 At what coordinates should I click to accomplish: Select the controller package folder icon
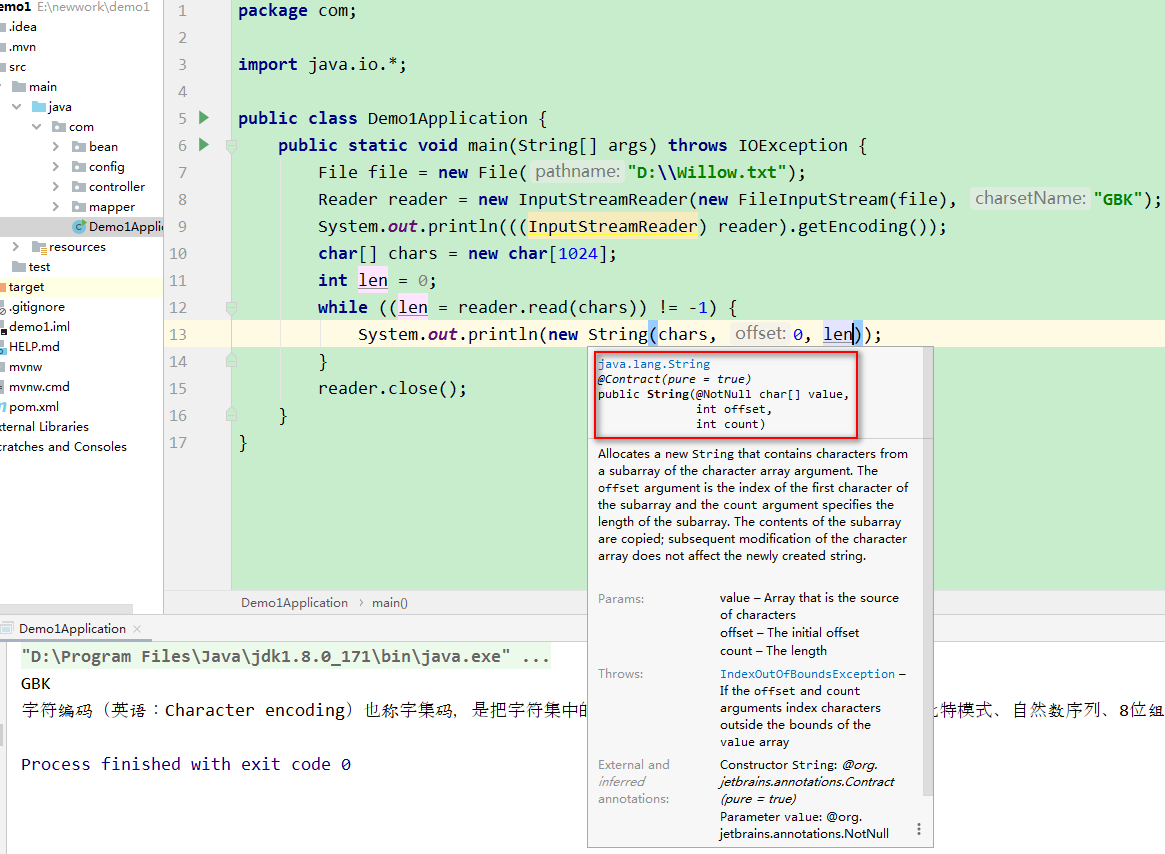point(79,187)
